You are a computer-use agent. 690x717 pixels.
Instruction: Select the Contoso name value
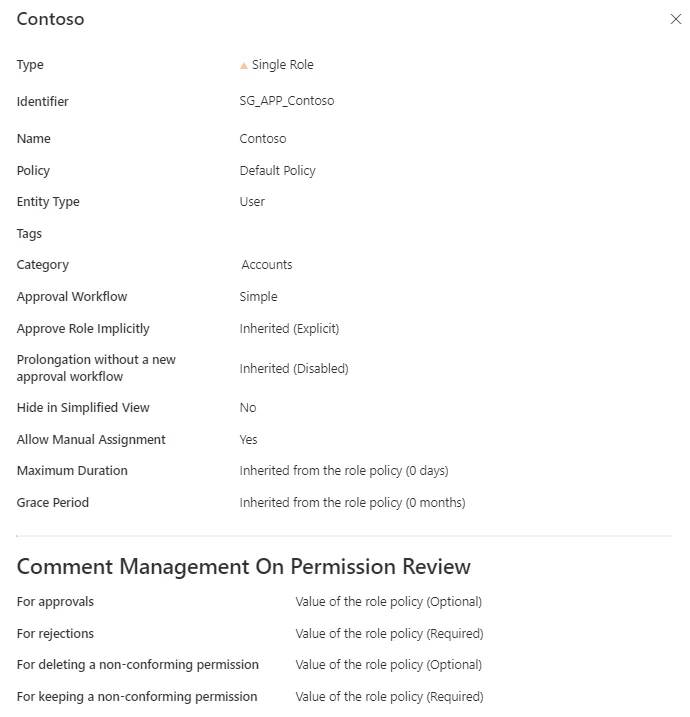point(263,139)
